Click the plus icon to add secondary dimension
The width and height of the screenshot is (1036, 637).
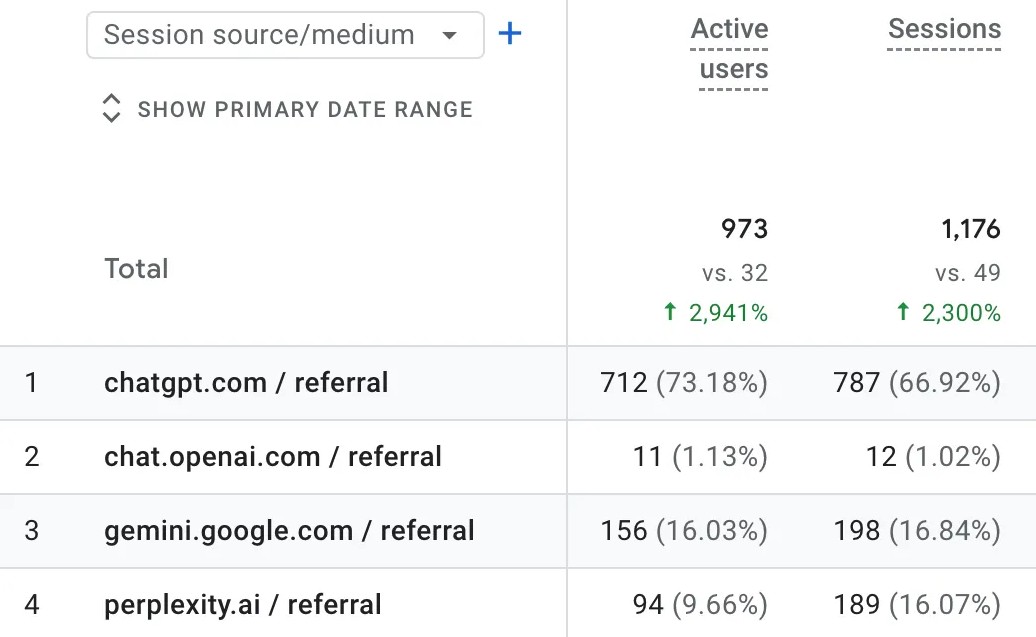tap(510, 35)
